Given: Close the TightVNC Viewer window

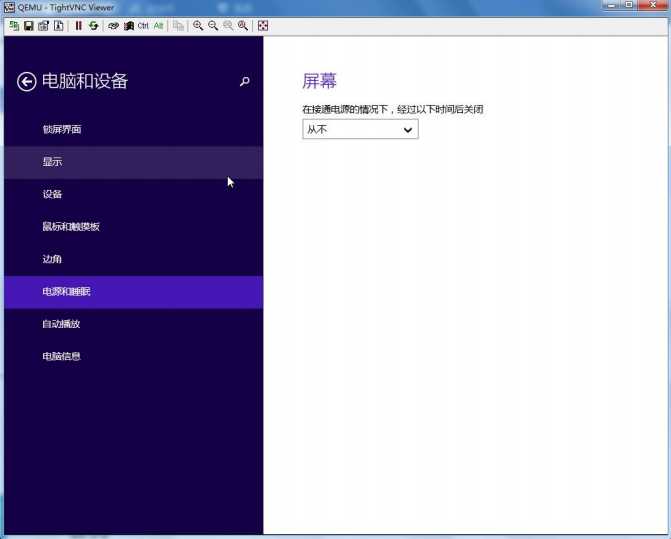Looking at the screenshot, I should tap(653, 5).
